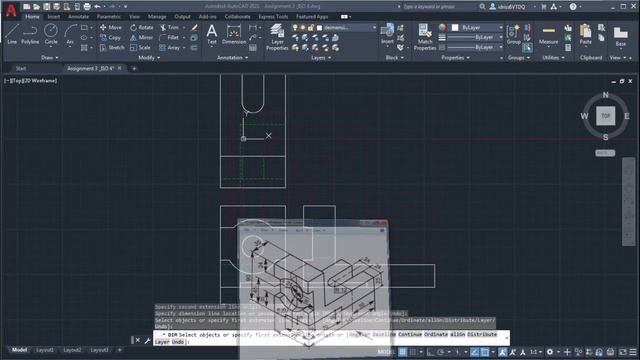The width and height of the screenshot is (640, 360).
Task: Click the Group tool
Action: pyautogui.click(x=513, y=34)
